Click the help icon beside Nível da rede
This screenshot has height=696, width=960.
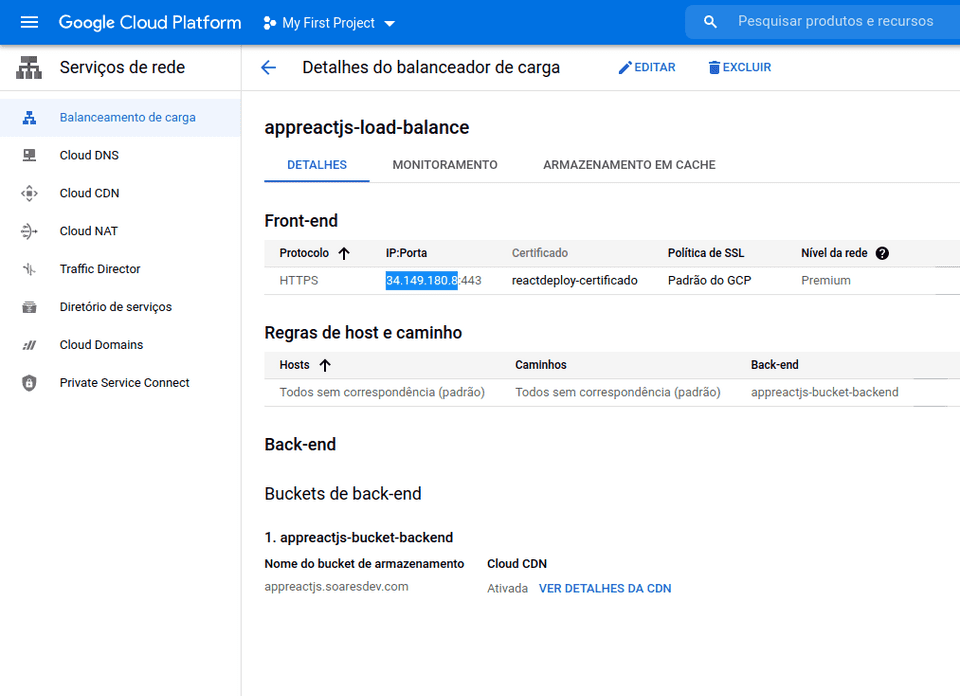(x=882, y=253)
